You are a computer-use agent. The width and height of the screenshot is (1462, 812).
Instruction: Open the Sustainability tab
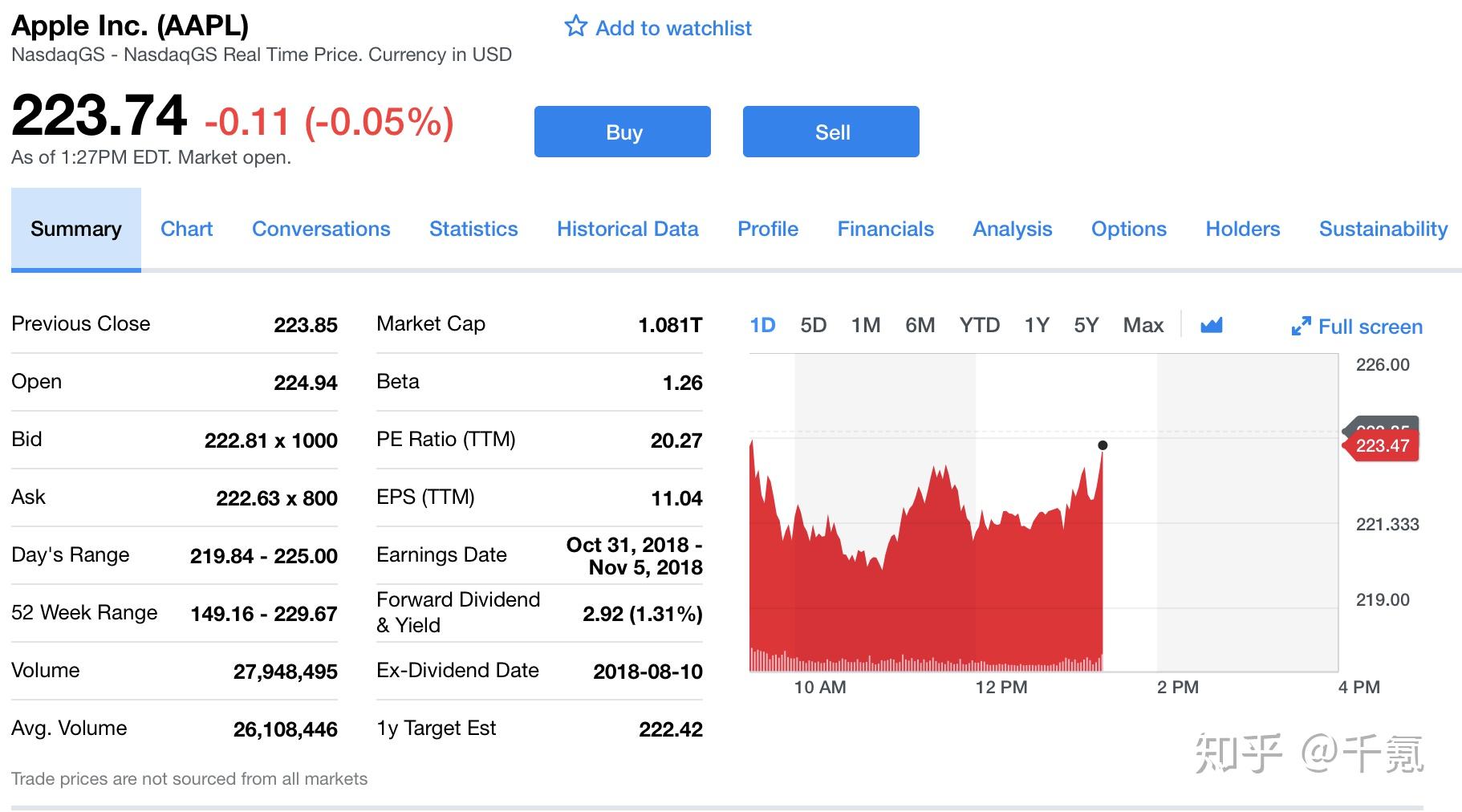[x=1383, y=229]
